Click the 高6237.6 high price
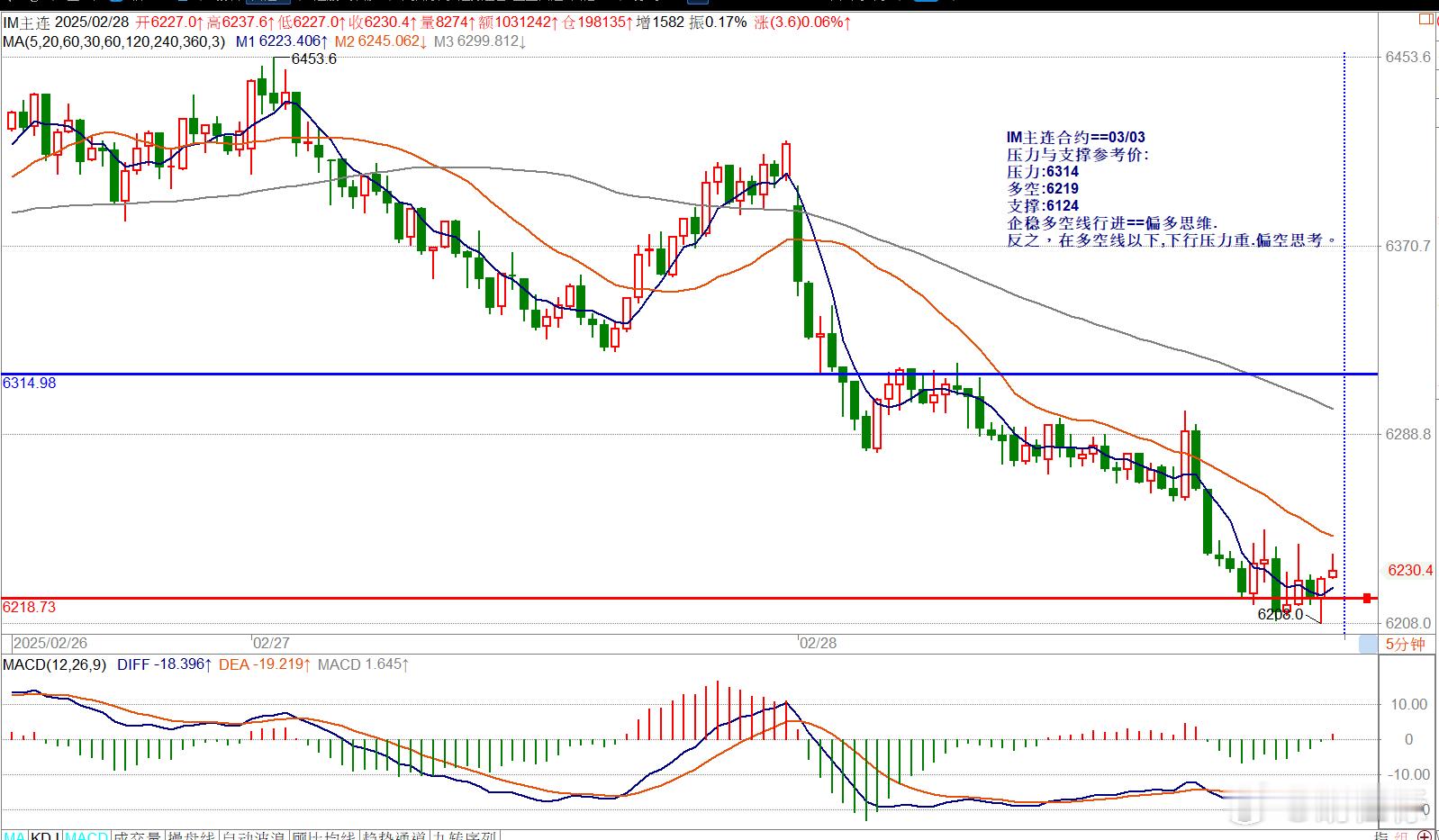The image size is (1439, 840). tap(241, 23)
